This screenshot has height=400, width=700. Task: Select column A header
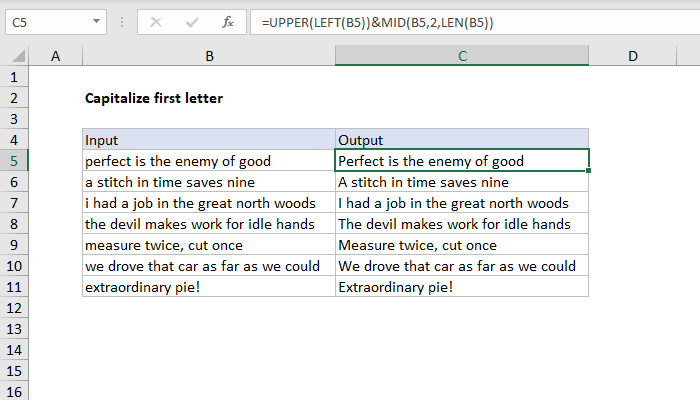point(56,57)
